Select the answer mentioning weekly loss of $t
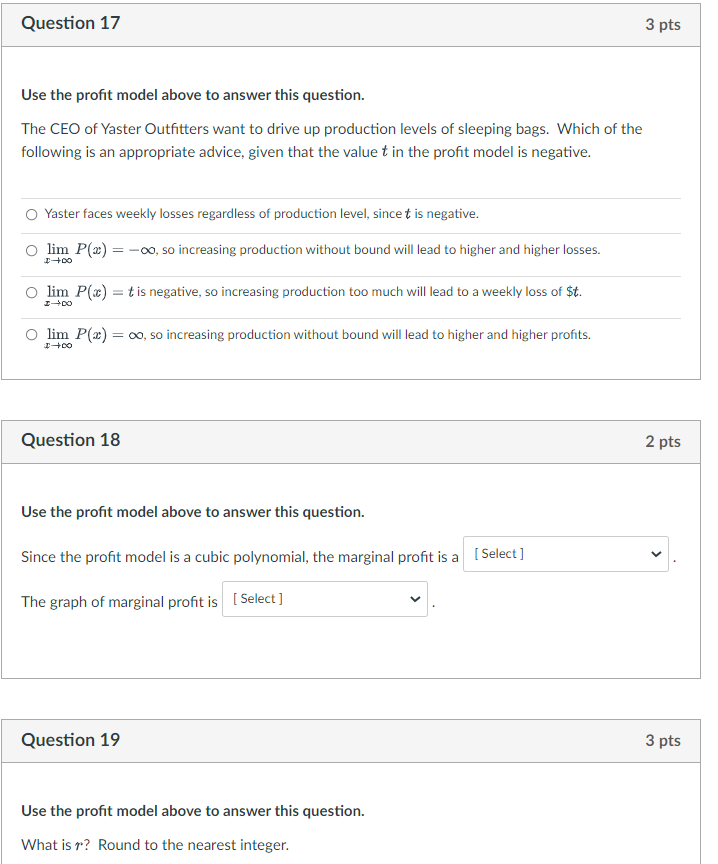Image resolution: width=718 pixels, height=864 pixels. [31, 292]
